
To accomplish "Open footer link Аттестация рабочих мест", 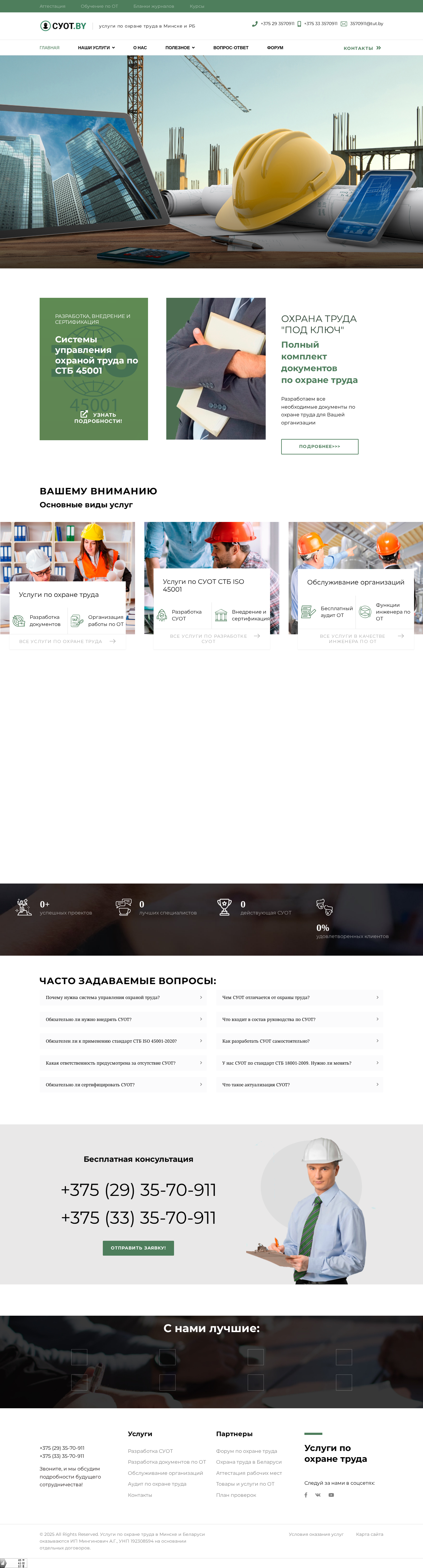I will 249,1473.
